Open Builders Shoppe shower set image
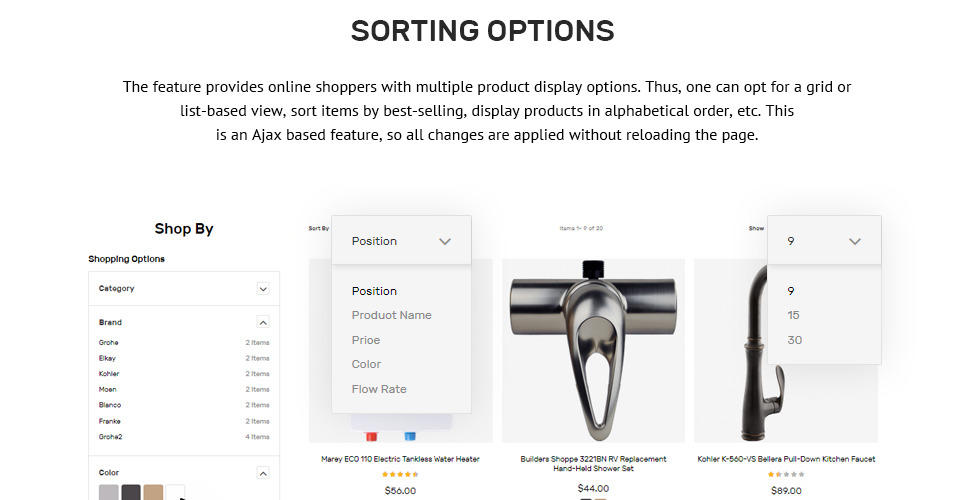 (593, 350)
